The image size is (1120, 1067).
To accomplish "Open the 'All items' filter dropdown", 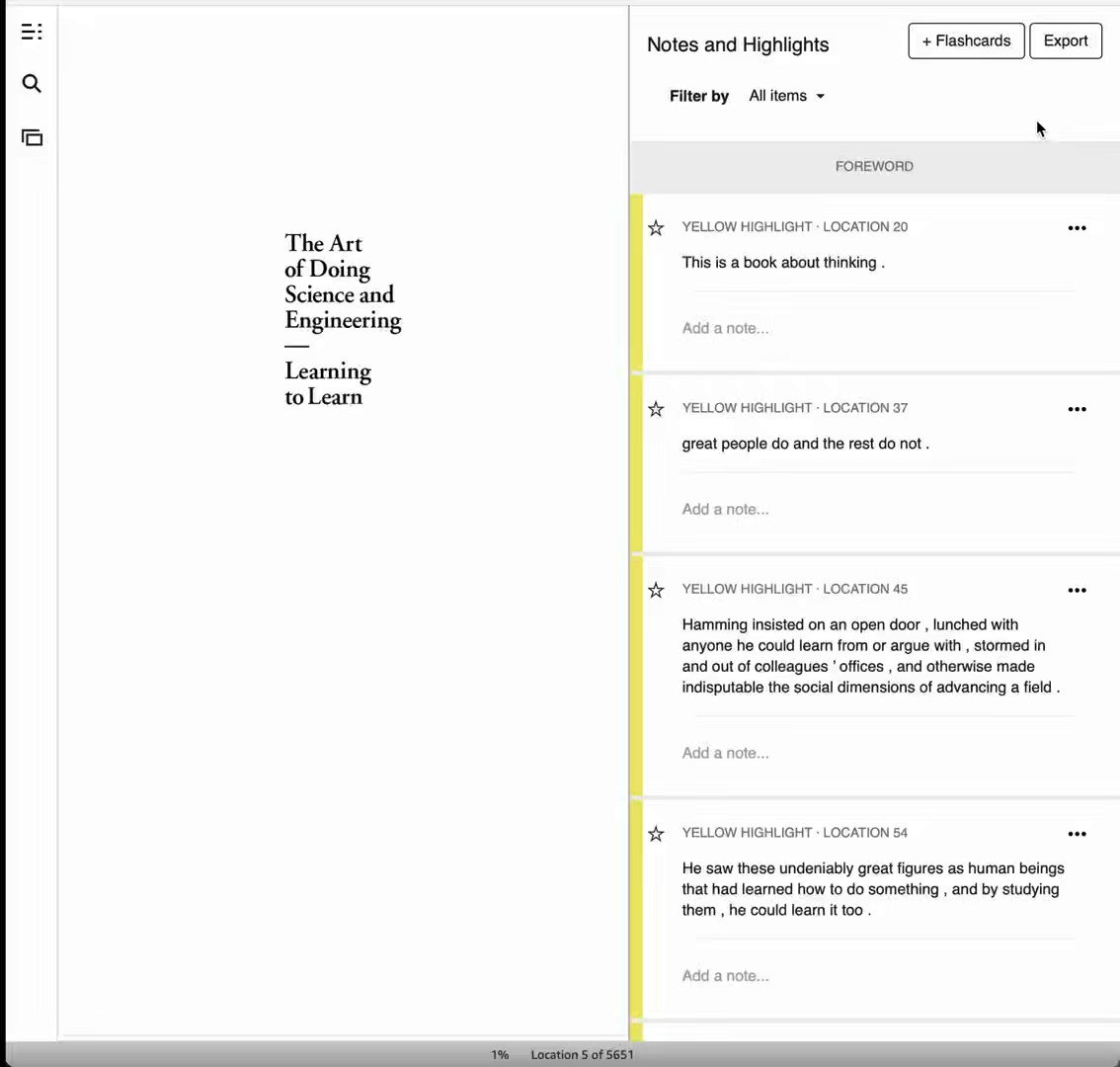I will click(786, 95).
